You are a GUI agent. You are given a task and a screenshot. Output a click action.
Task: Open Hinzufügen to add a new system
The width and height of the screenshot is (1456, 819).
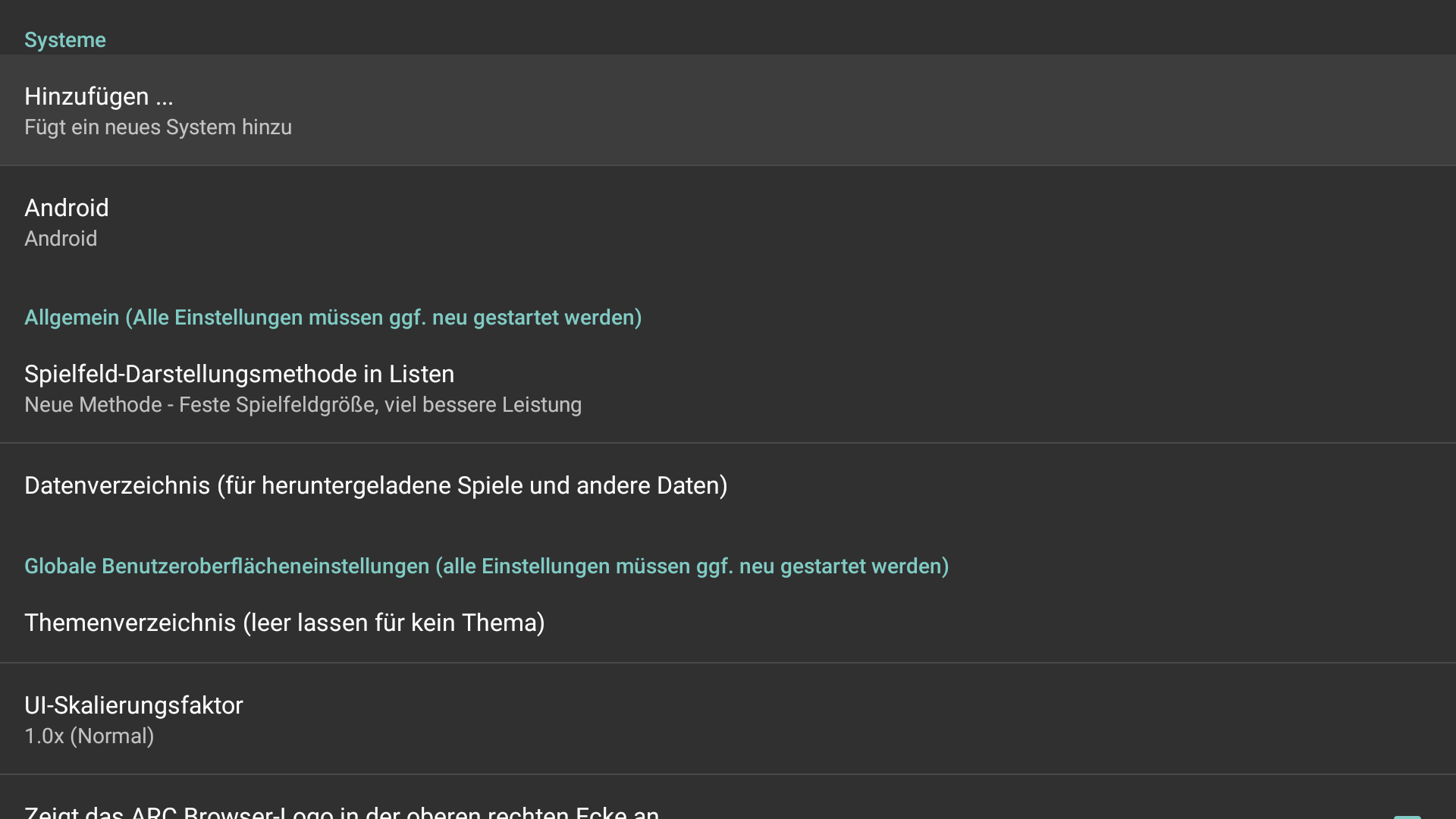coord(728,110)
